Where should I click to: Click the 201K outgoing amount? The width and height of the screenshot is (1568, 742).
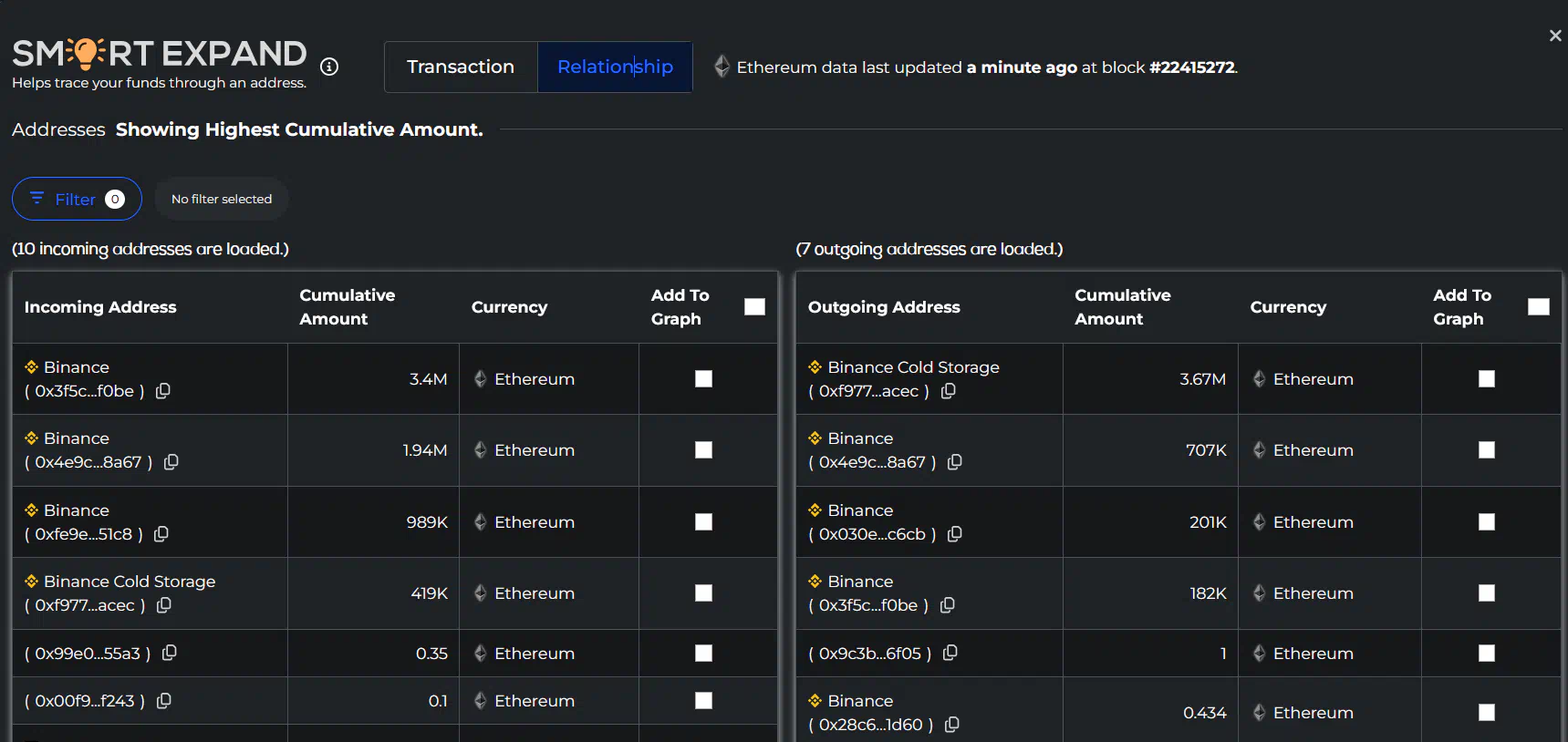pos(1208,521)
